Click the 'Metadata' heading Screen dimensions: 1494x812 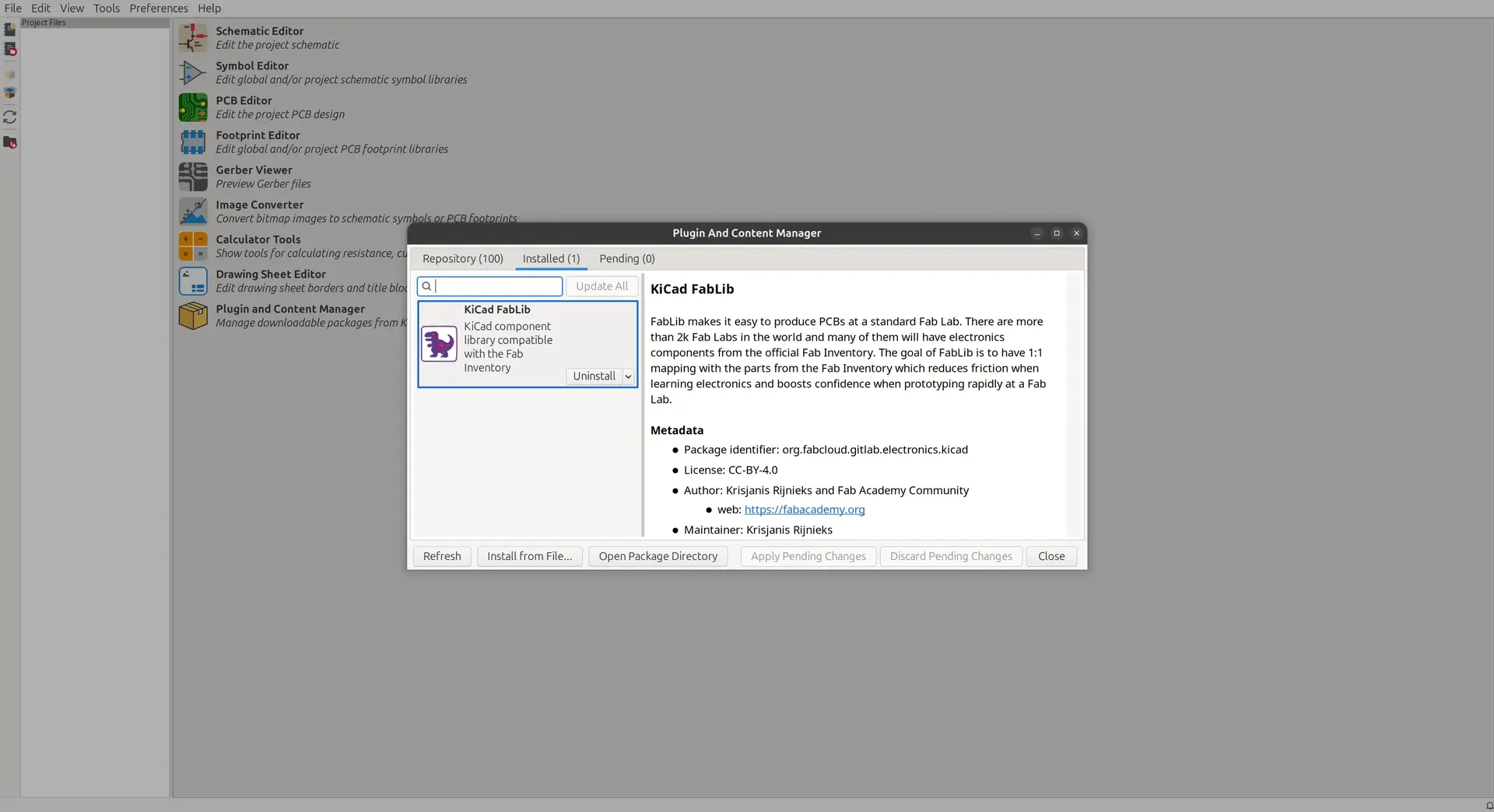coord(677,430)
